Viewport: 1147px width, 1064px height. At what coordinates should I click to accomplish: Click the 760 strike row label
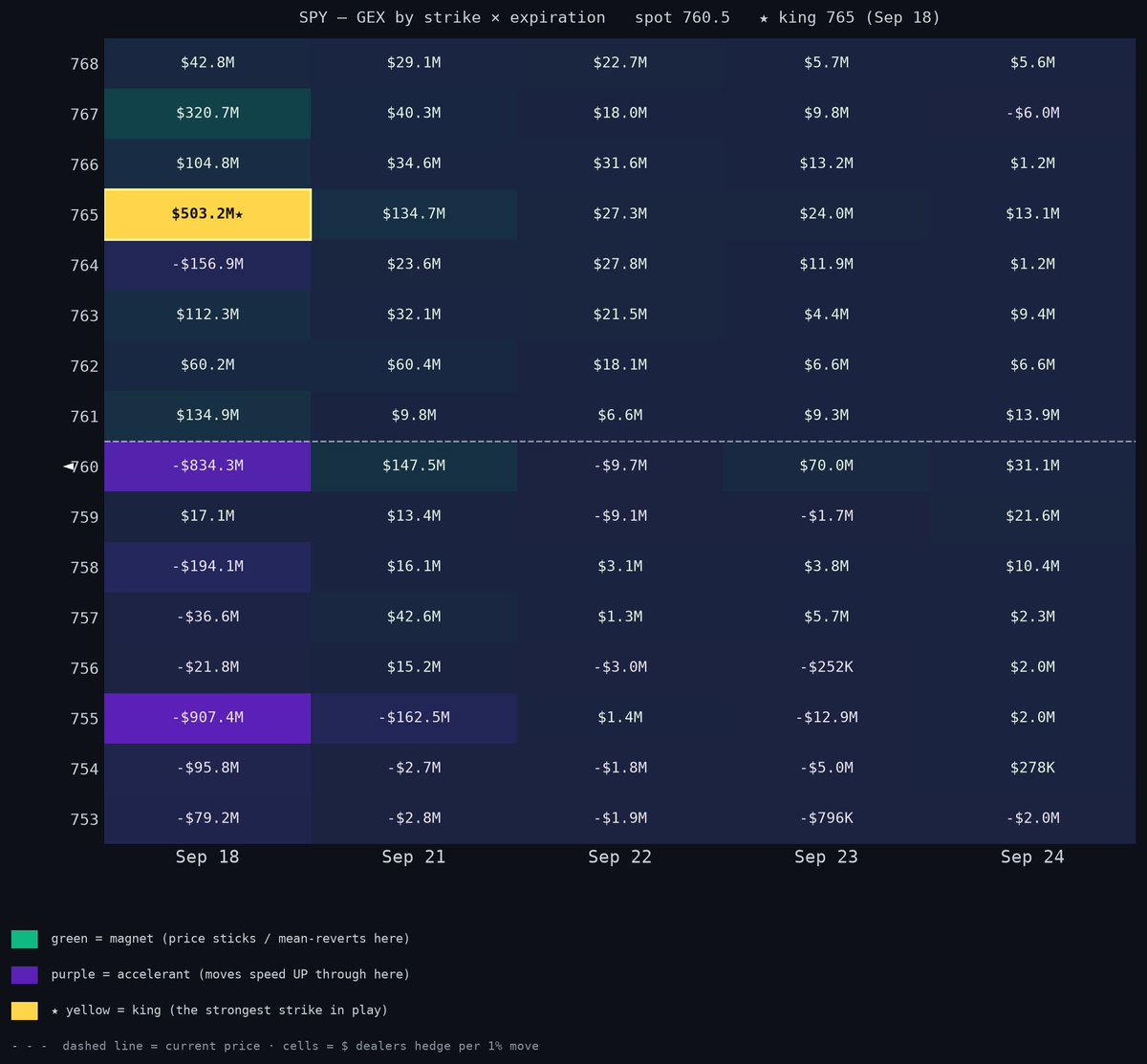86,467
